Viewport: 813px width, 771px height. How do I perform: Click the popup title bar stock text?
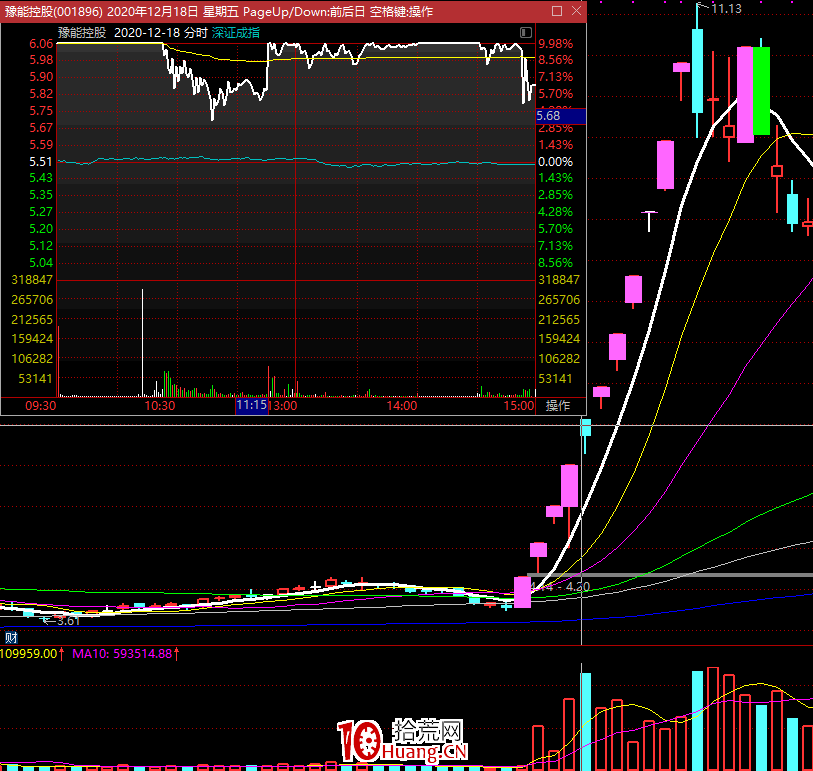point(219,11)
